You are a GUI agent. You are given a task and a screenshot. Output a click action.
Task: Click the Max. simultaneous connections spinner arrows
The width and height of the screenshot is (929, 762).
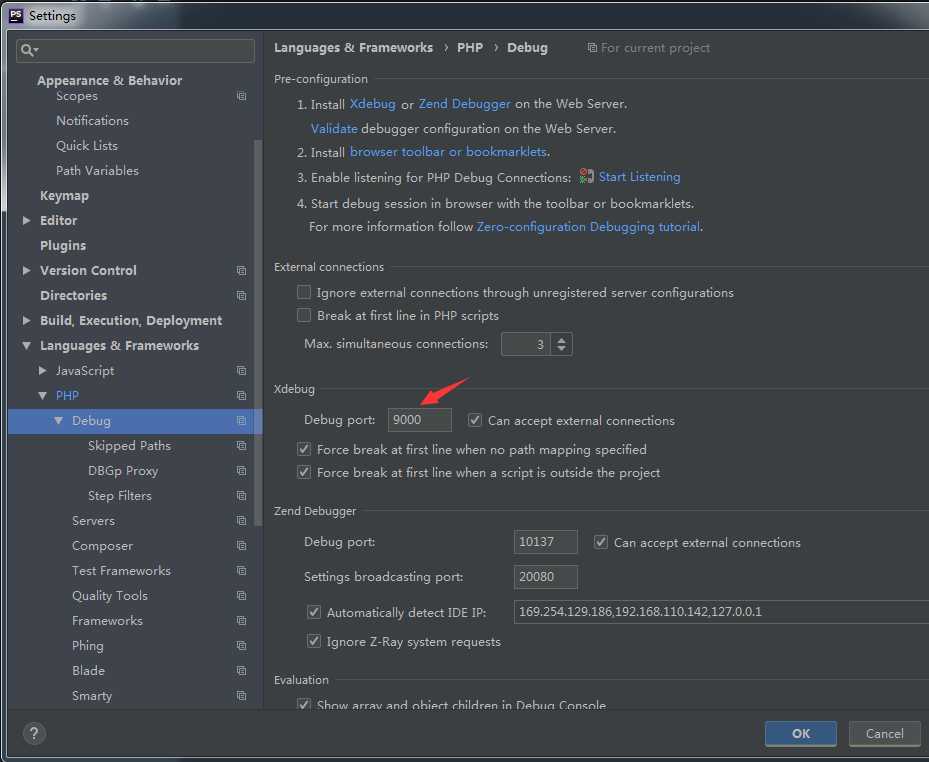coord(561,344)
